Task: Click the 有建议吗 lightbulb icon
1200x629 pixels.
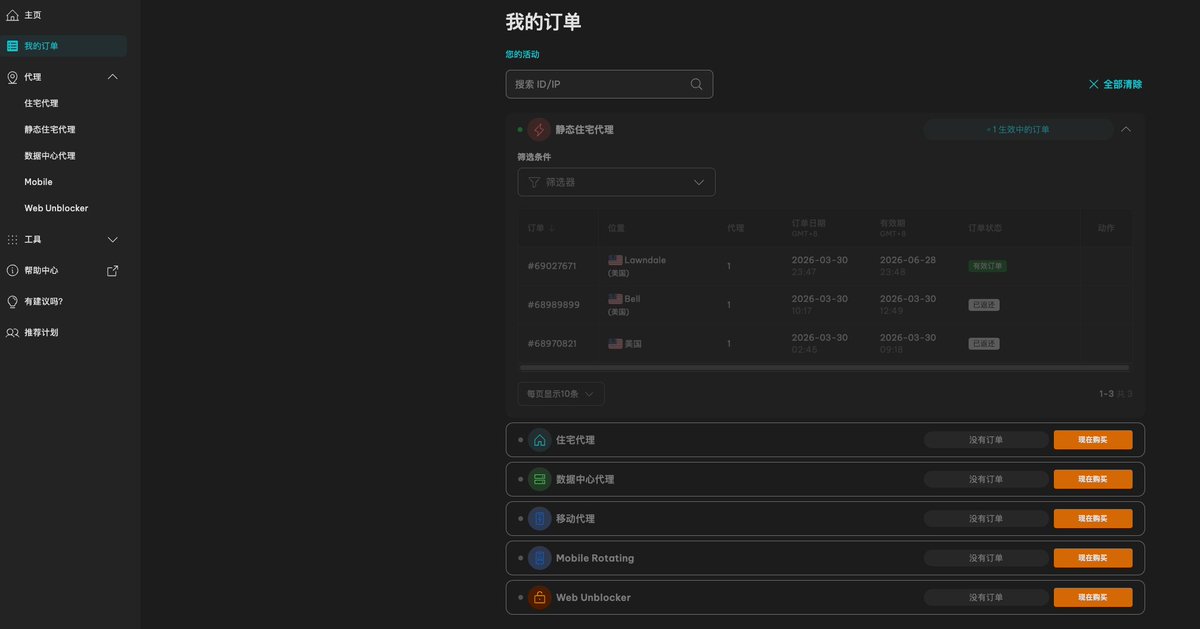Action: pos(11,301)
